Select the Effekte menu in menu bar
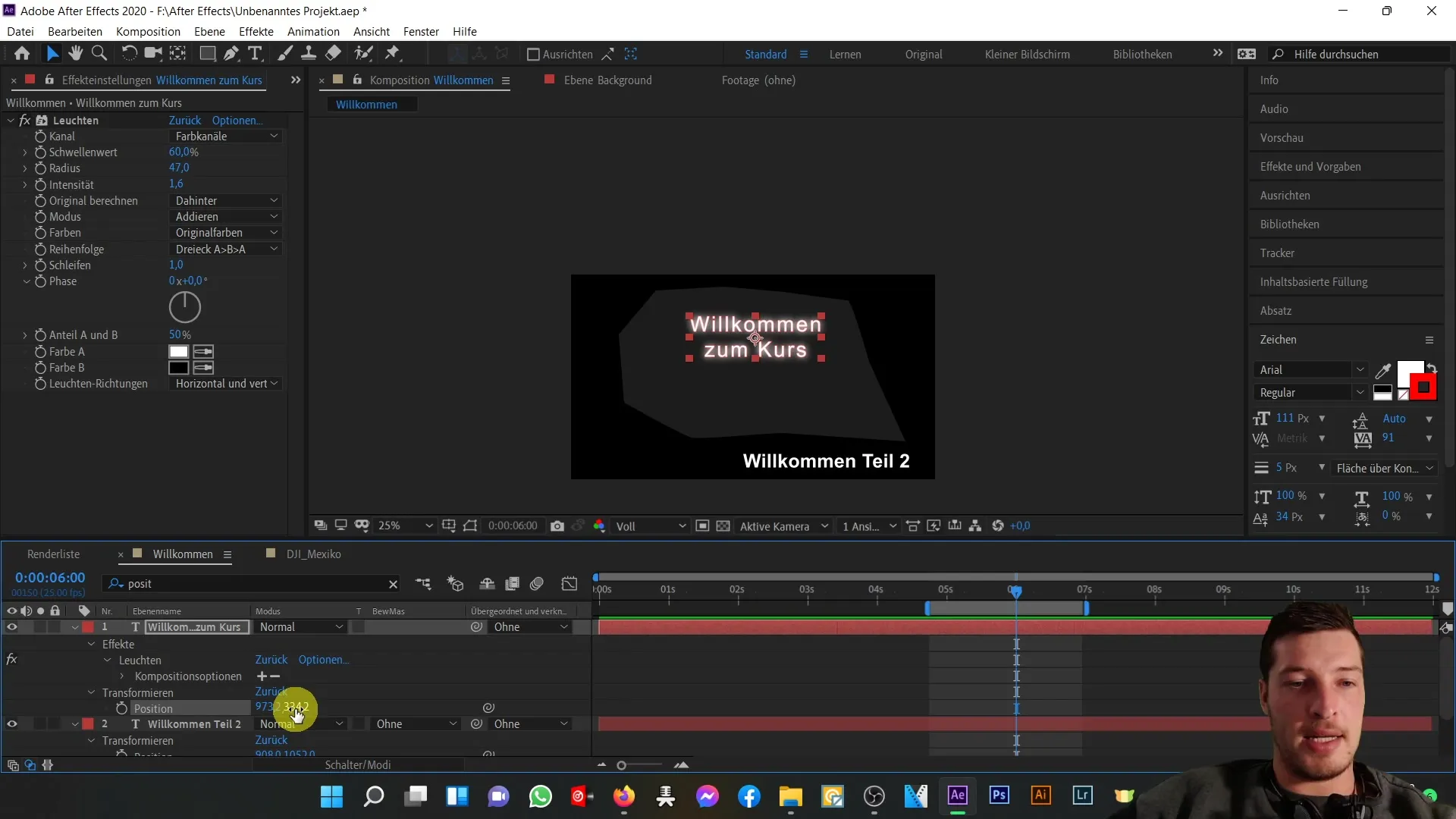The height and width of the screenshot is (819, 1456). 255,31
